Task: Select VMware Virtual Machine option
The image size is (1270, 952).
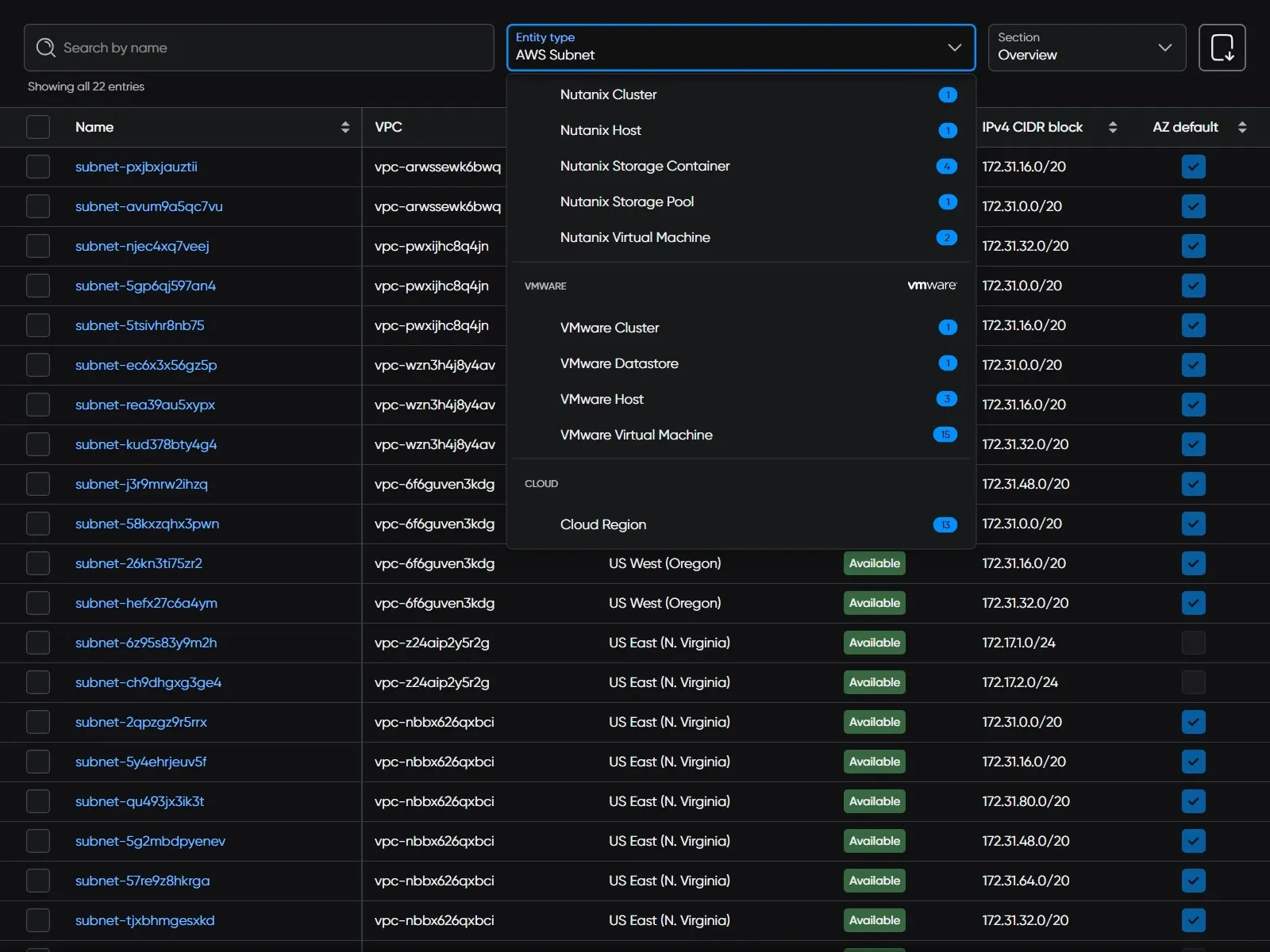Action: pyautogui.click(x=741, y=435)
